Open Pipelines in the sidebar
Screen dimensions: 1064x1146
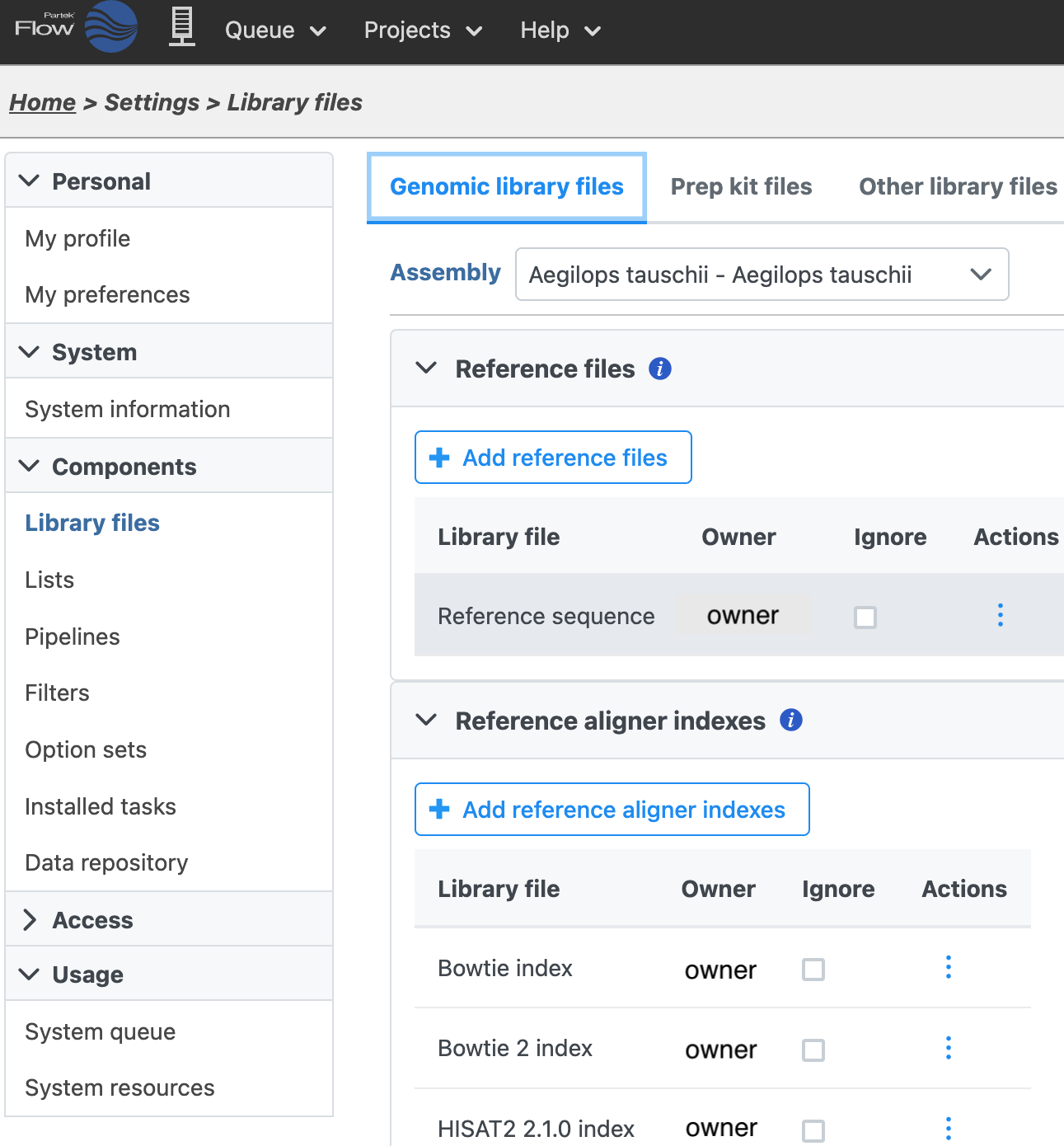[x=73, y=636]
